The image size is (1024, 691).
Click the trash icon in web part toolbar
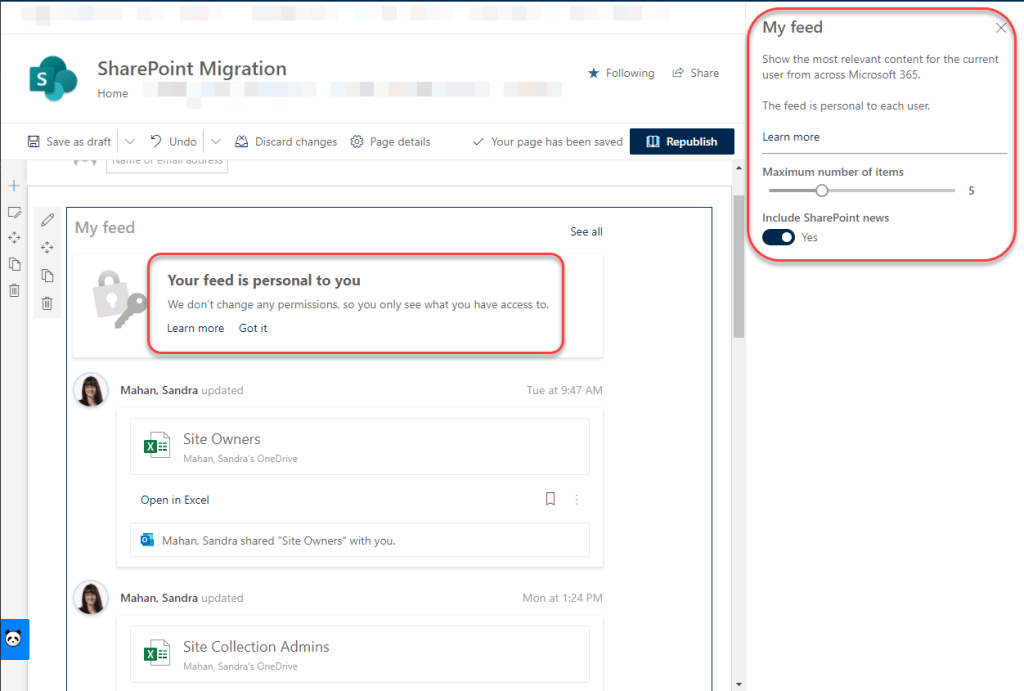tap(47, 303)
